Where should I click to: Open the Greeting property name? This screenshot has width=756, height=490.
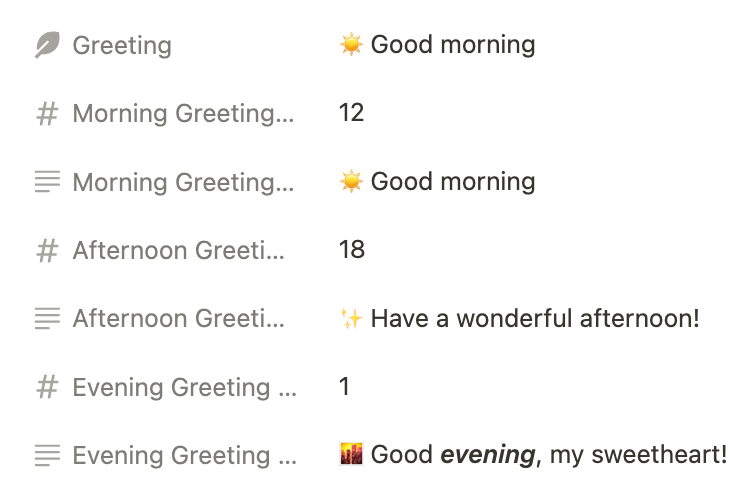tap(122, 45)
